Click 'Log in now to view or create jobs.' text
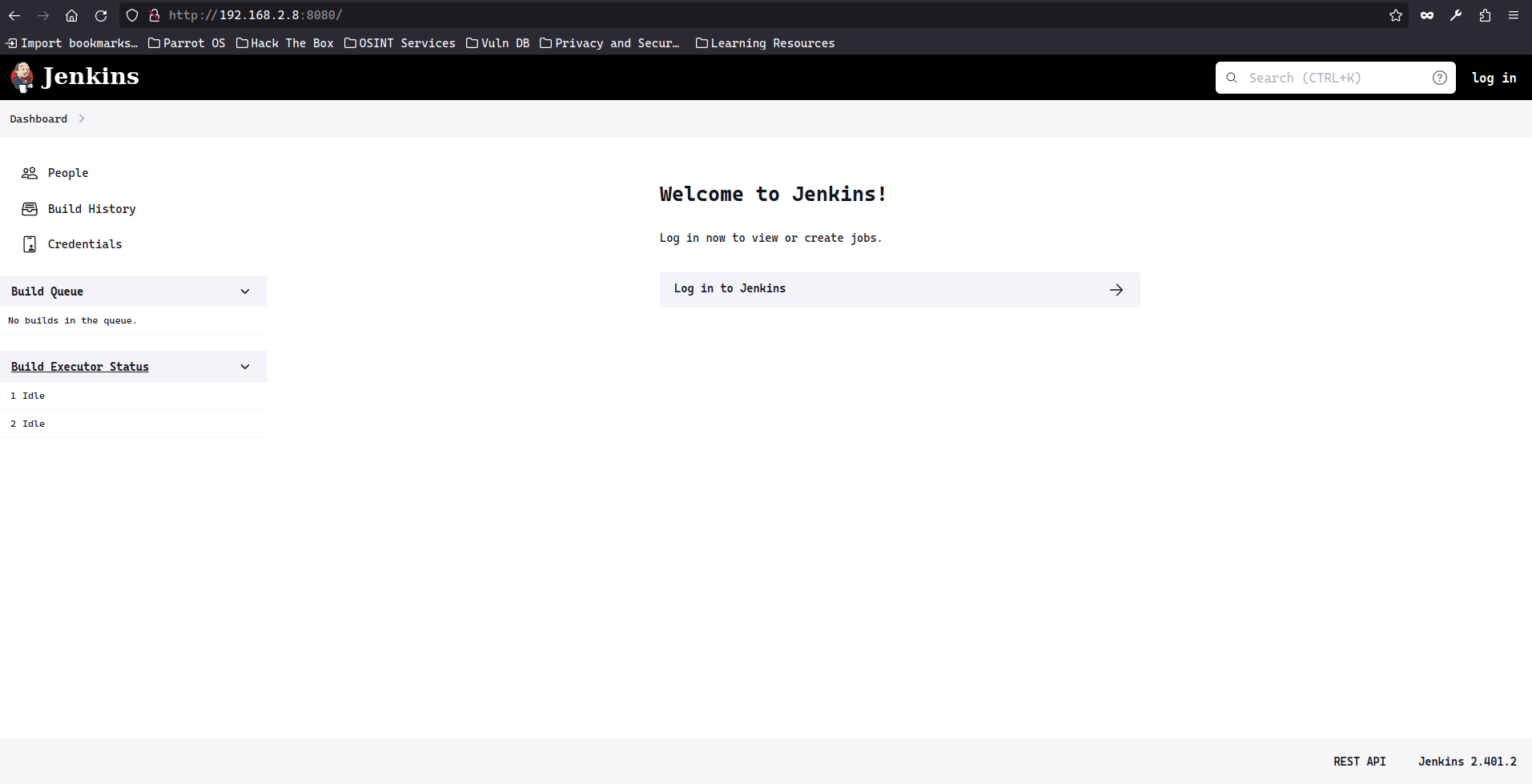The image size is (1532, 784). [770, 238]
